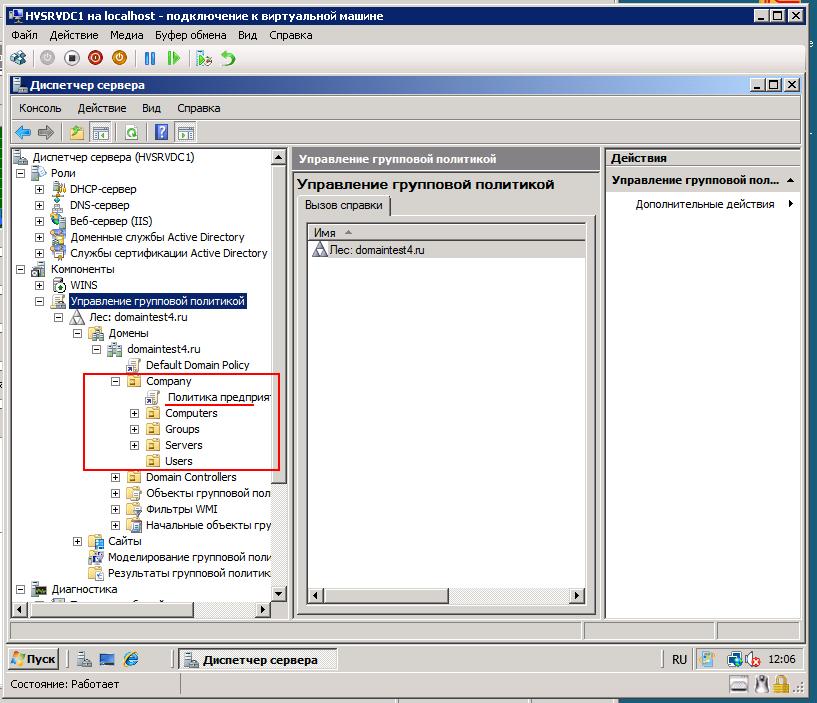Expand the WINS node
The width and height of the screenshot is (817, 703).
tap(40, 285)
